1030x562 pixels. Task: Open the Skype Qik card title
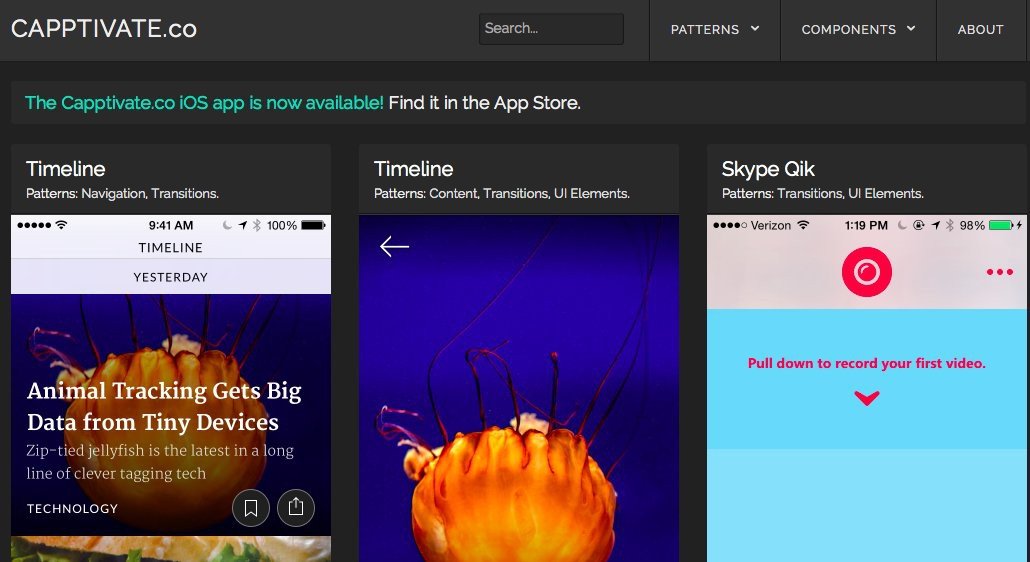(768, 169)
